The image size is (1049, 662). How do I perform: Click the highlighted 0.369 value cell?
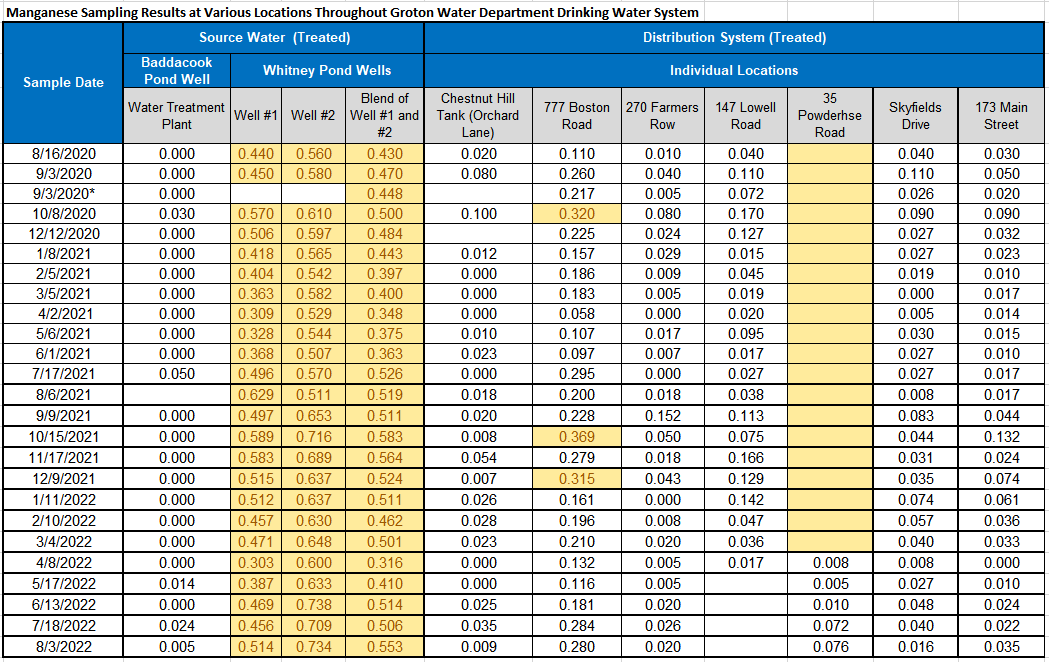tap(576, 437)
